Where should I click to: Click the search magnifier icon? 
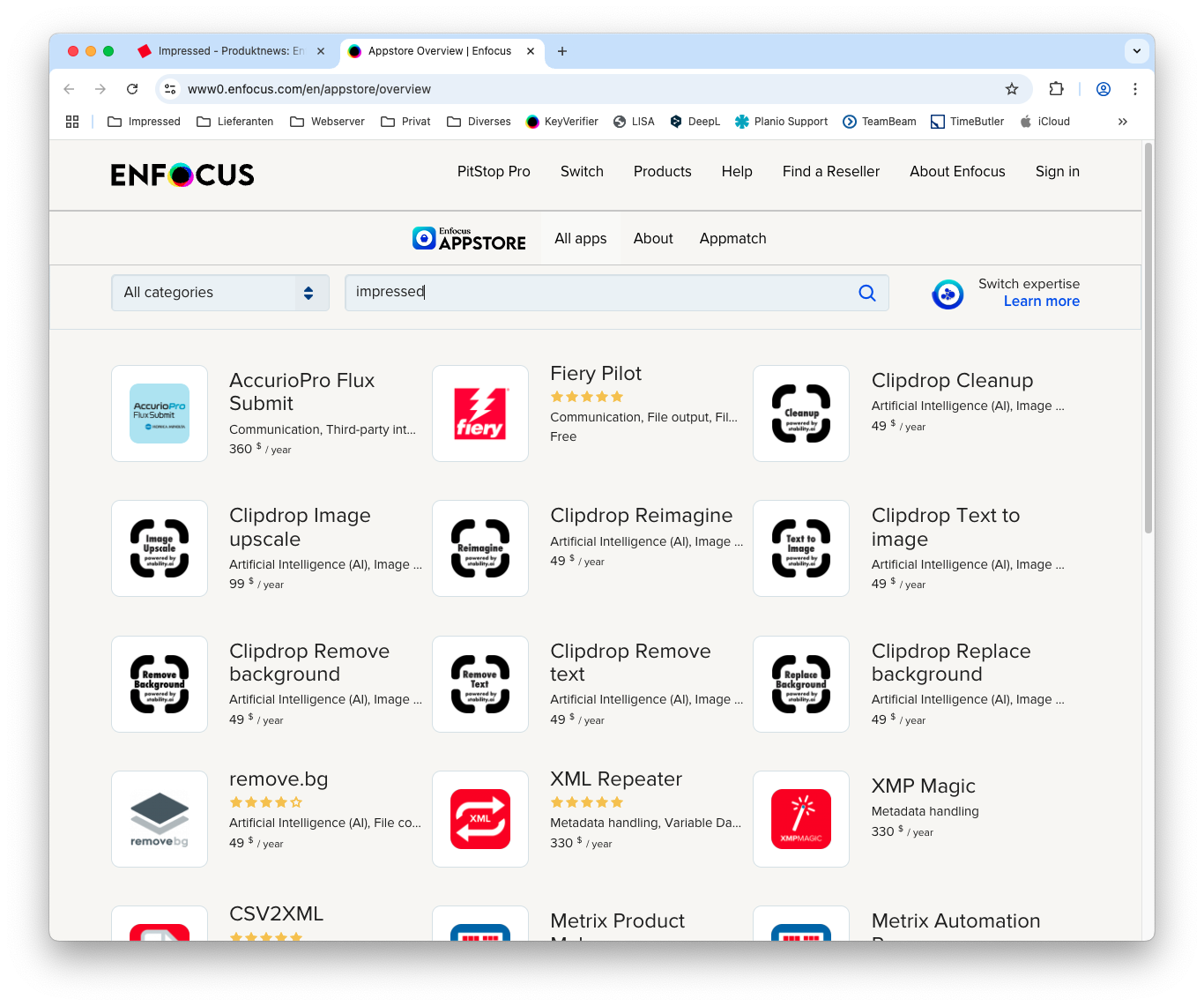[866, 292]
